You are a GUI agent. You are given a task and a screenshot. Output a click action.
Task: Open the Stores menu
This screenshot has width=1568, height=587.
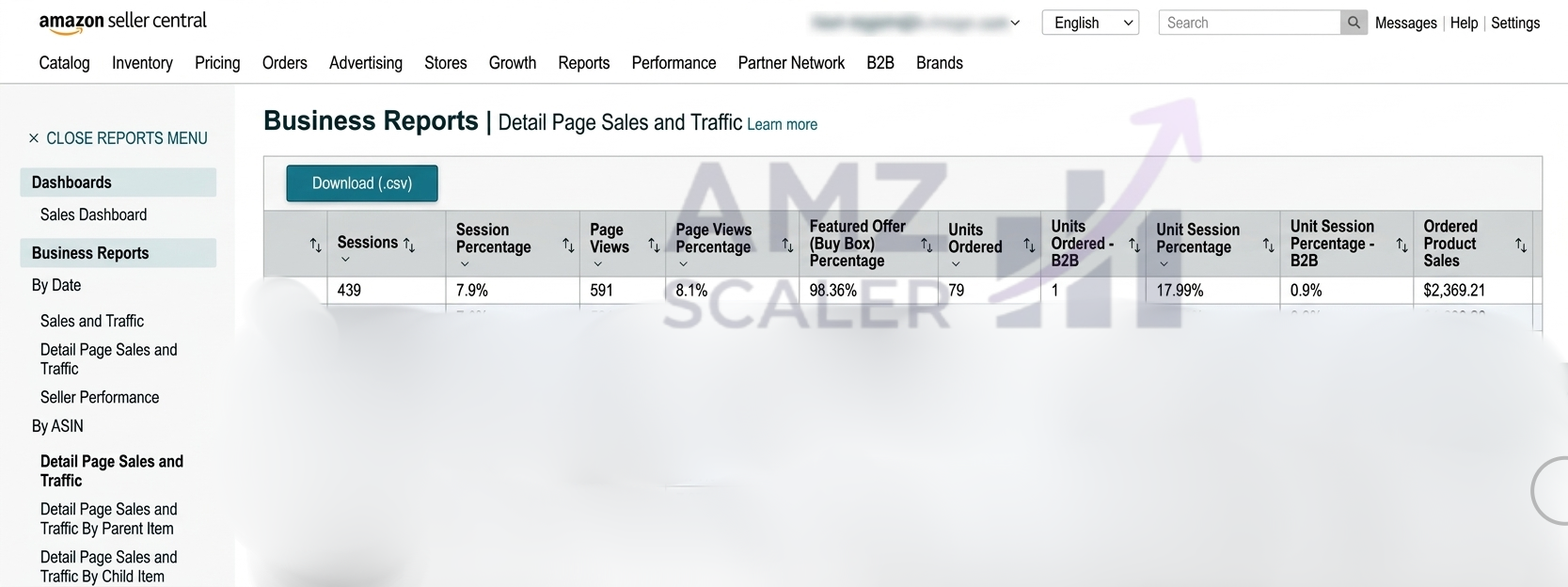pyautogui.click(x=446, y=63)
